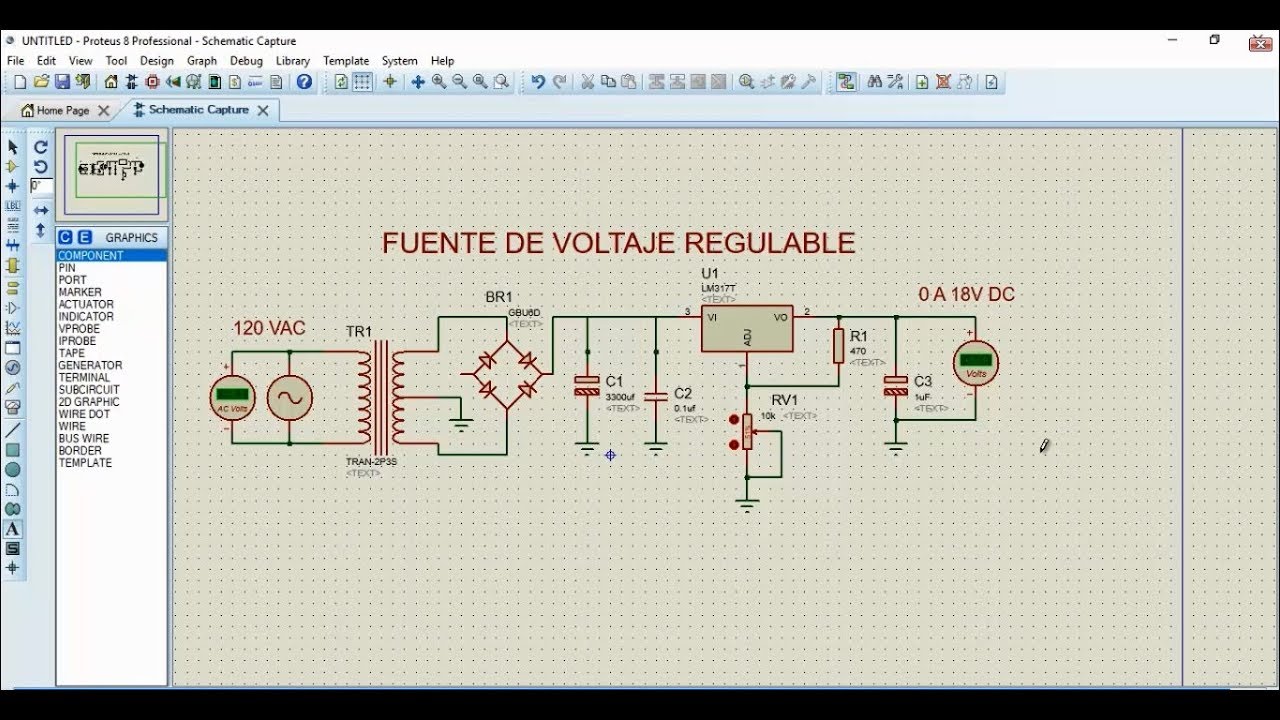This screenshot has width=1280, height=720.
Task: Click the Redraw Display icon
Action: (x=341, y=82)
